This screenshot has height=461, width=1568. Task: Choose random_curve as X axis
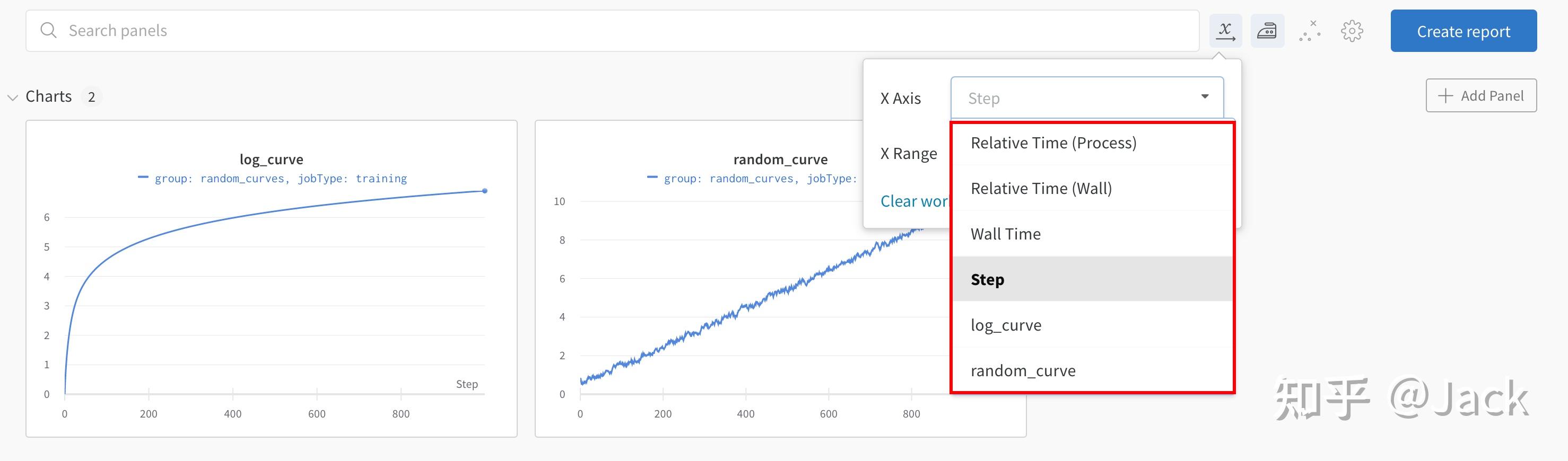[x=1023, y=371]
